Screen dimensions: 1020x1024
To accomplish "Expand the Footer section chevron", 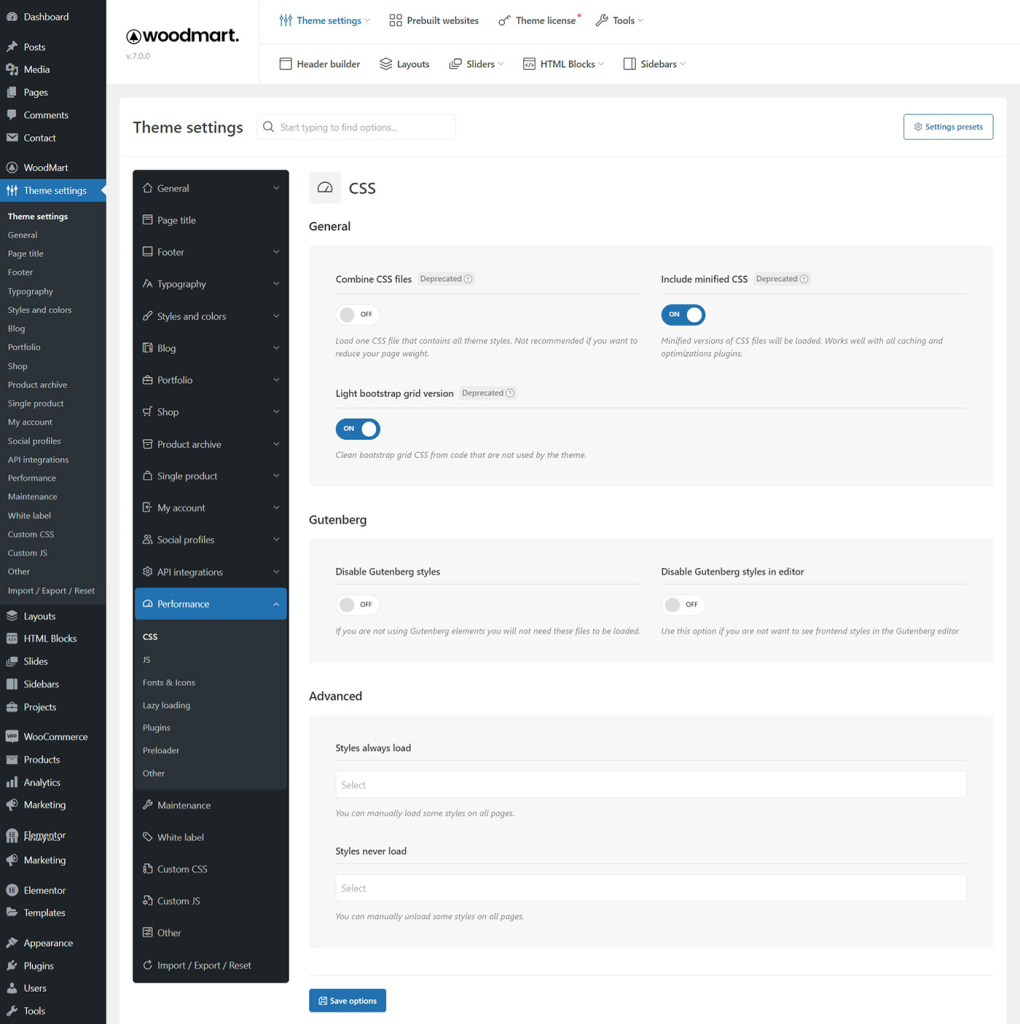I will pyautogui.click(x=276, y=252).
